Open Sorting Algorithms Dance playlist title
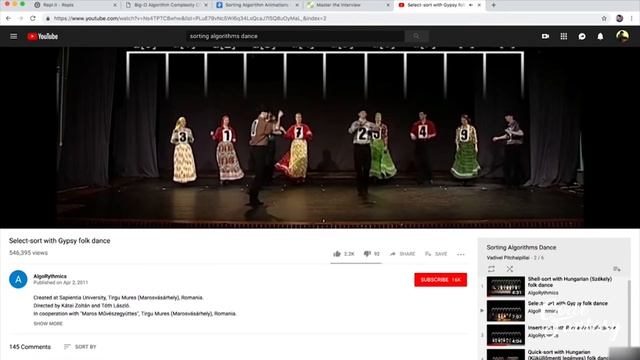The image size is (640, 360). (x=521, y=247)
